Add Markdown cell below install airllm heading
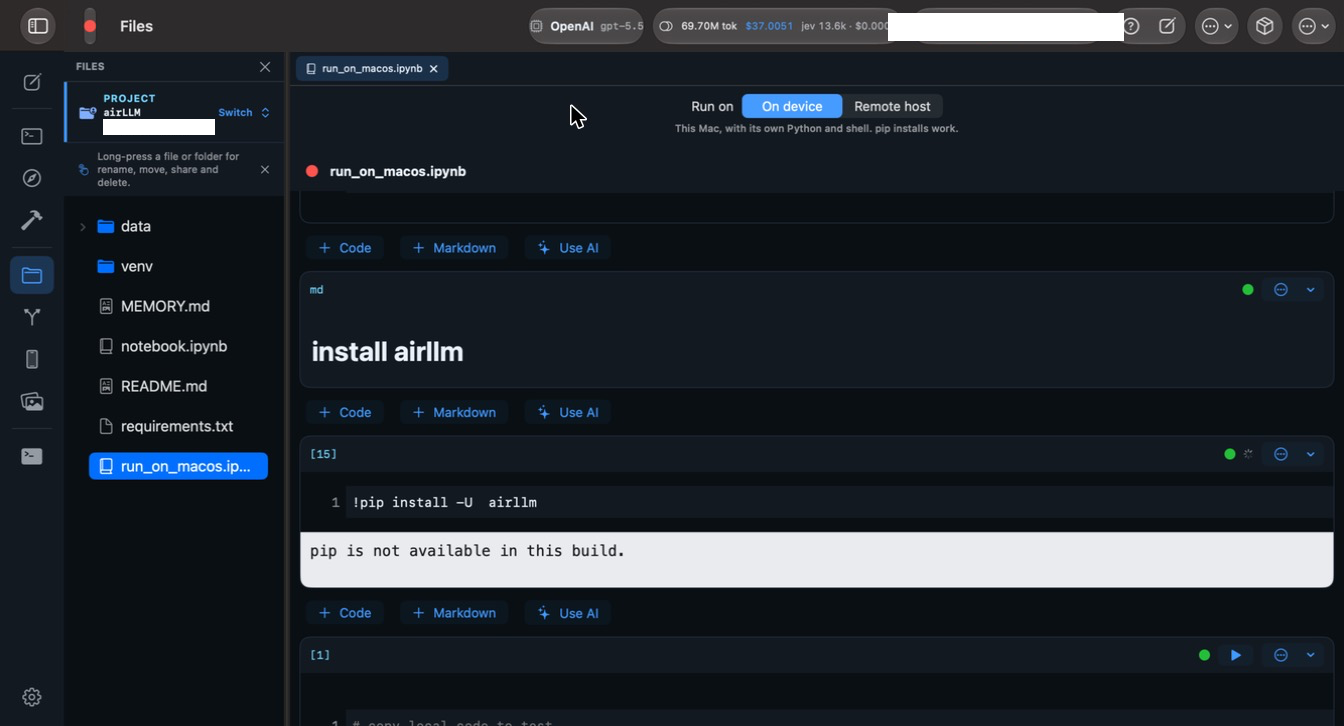Image resolution: width=1344 pixels, height=726 pixels. pos(454,412)
